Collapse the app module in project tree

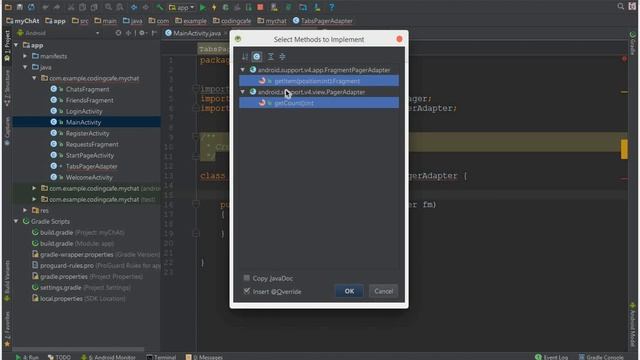pyautogui.click(x=16, y=45)
